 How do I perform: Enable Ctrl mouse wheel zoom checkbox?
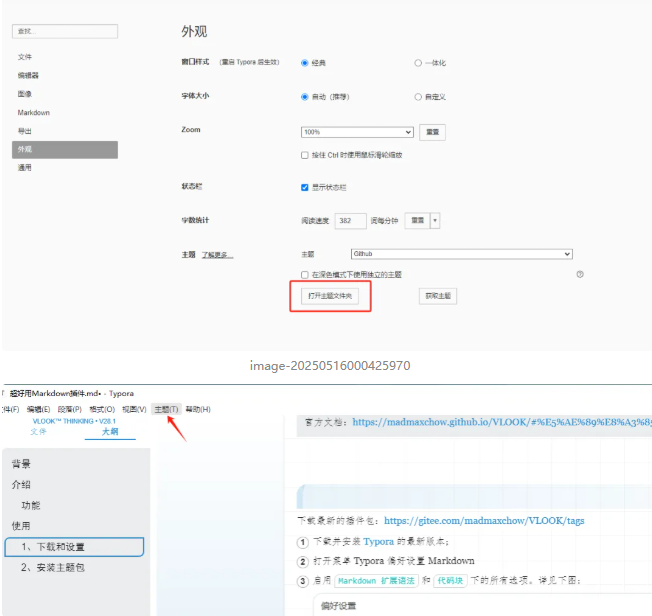coord(304,155)
